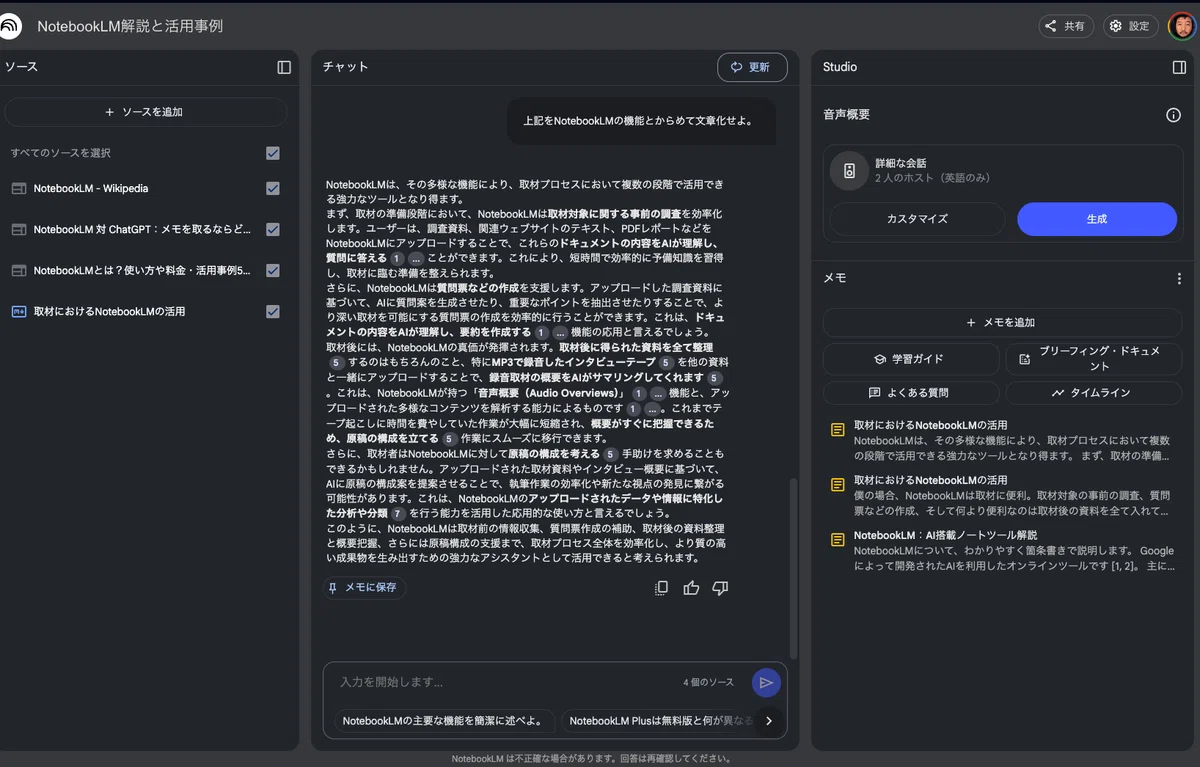Give the response a thumbs up
Screen dimensions: 1200x767
click(x=691, y=588)
